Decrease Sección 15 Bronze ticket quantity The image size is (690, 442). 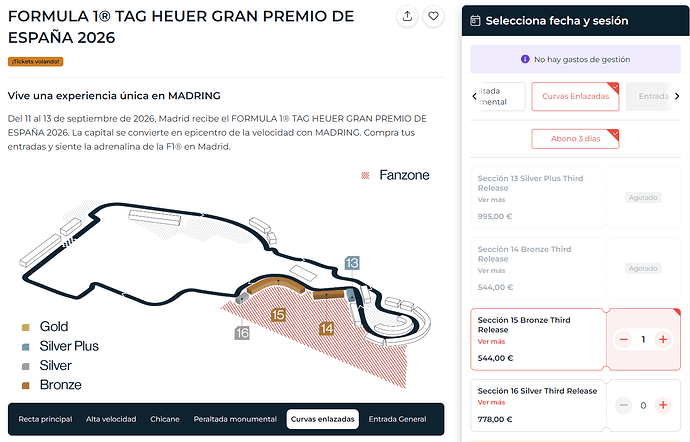click(x=624, y=340)
